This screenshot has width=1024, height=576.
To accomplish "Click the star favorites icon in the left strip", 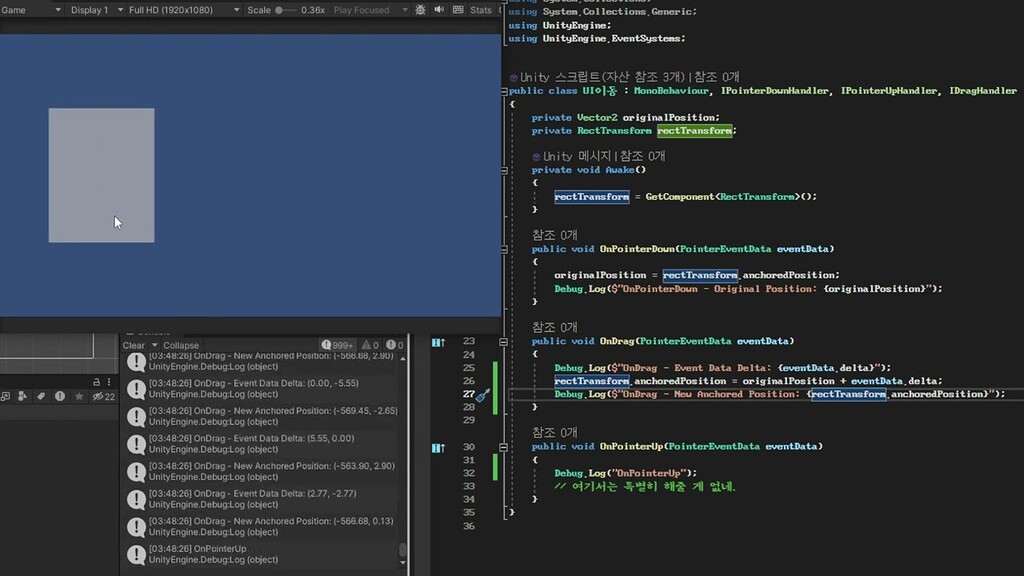I will 77,395.
